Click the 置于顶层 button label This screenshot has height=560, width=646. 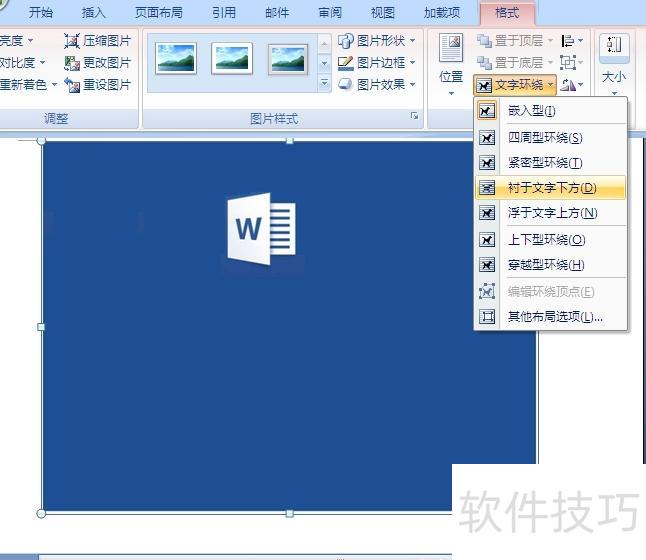(519, 41)
